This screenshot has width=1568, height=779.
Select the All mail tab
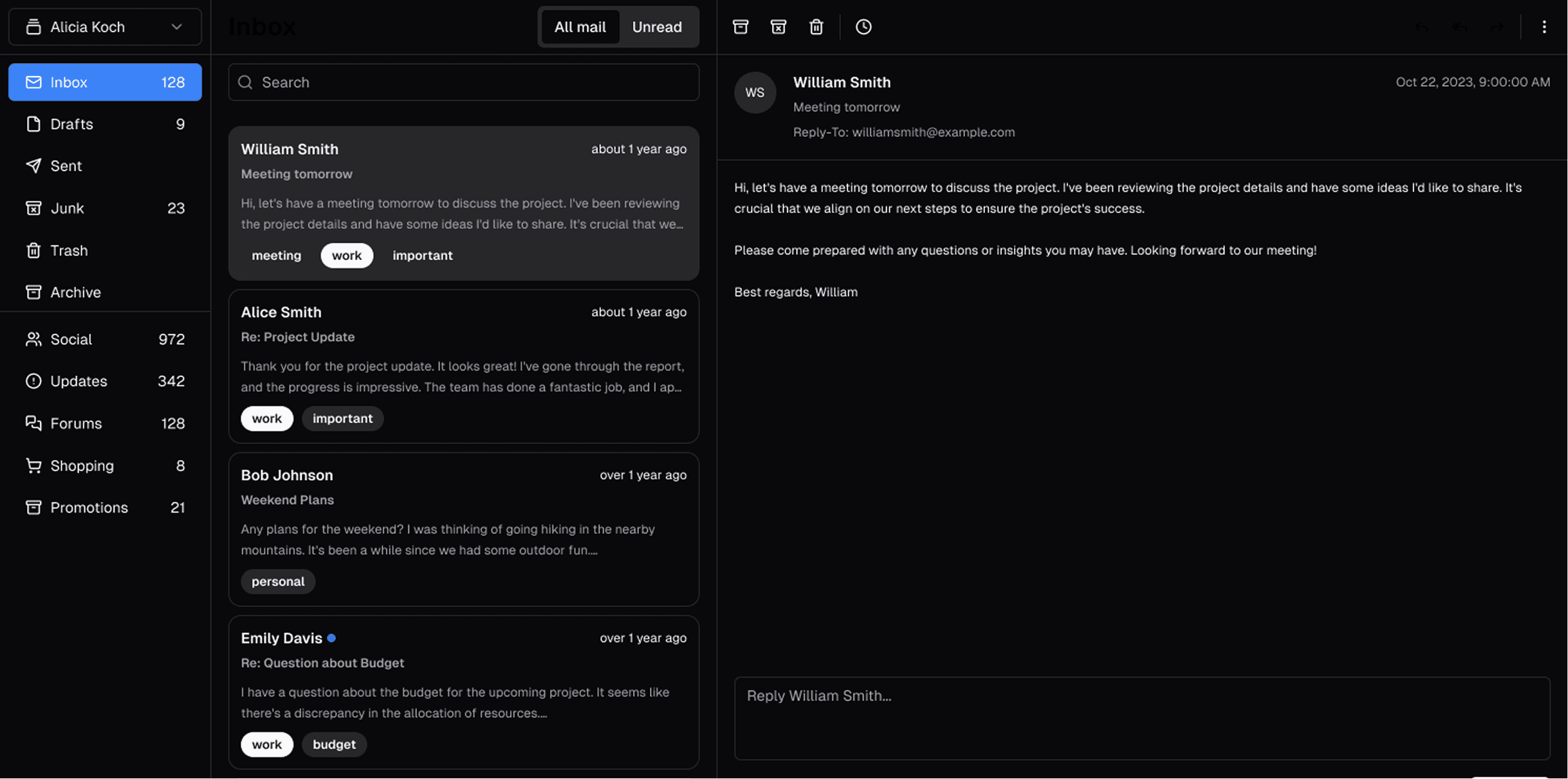click(580, 27)
